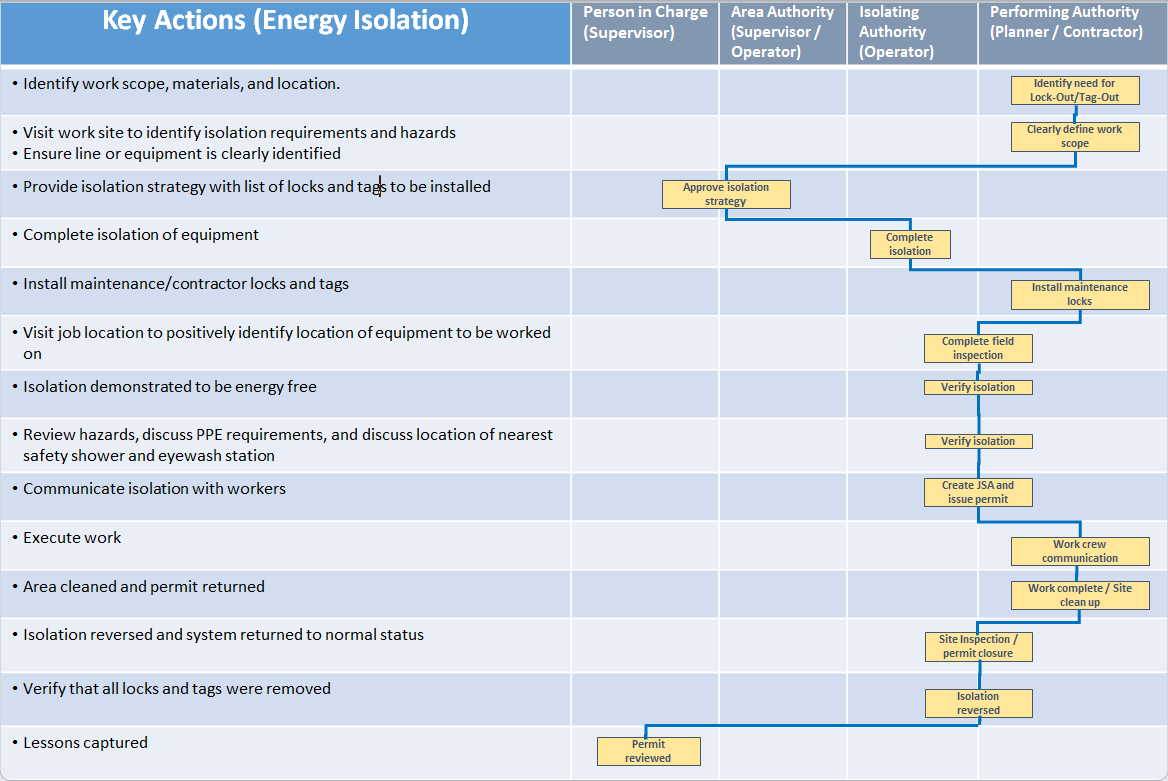The width and height of the screenshot is (1168, 781).
Task: Click the 'Key Actions (Energy Isolation)' title header
Action: (x=285, y=22)
